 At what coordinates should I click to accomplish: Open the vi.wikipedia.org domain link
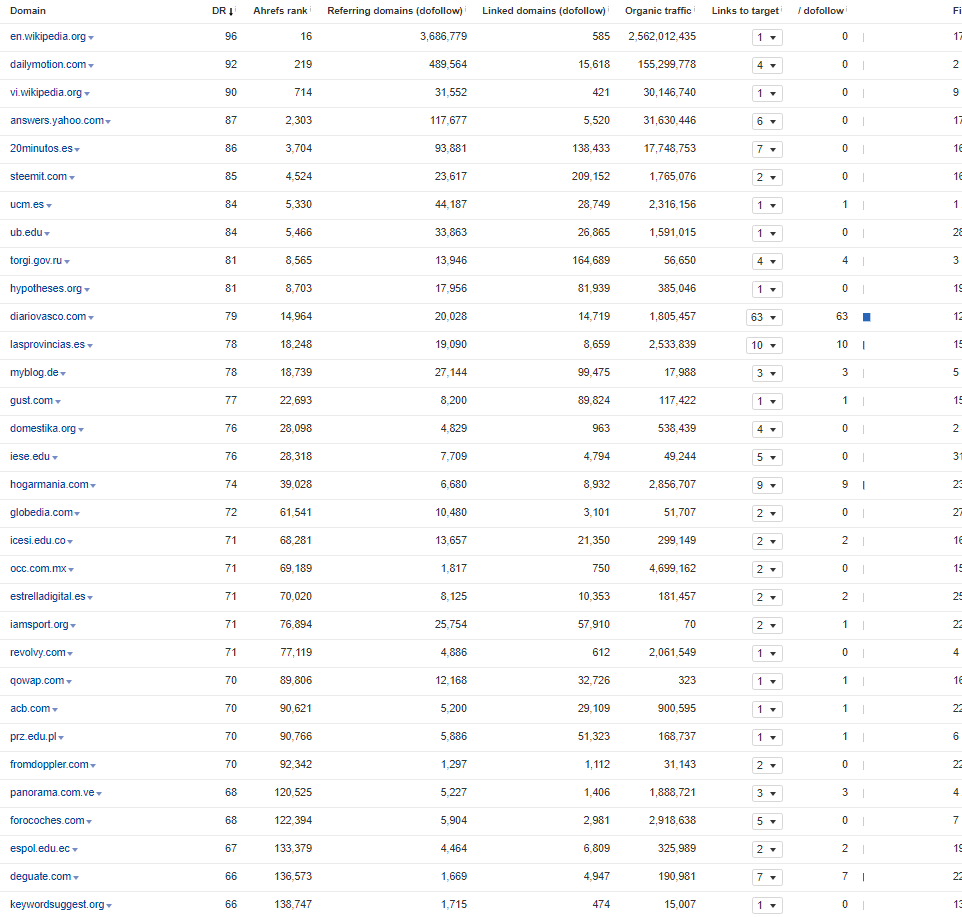46,93
